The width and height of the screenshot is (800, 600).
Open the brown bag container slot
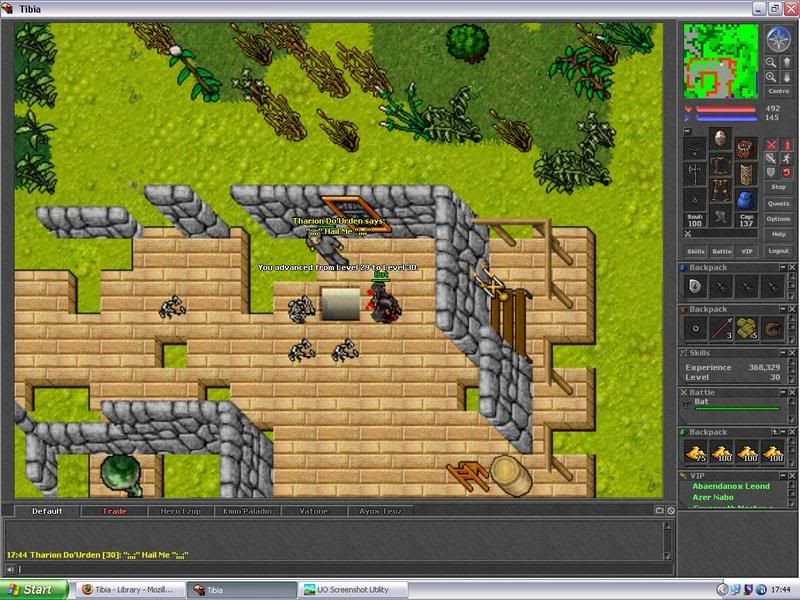pos(745,149)
